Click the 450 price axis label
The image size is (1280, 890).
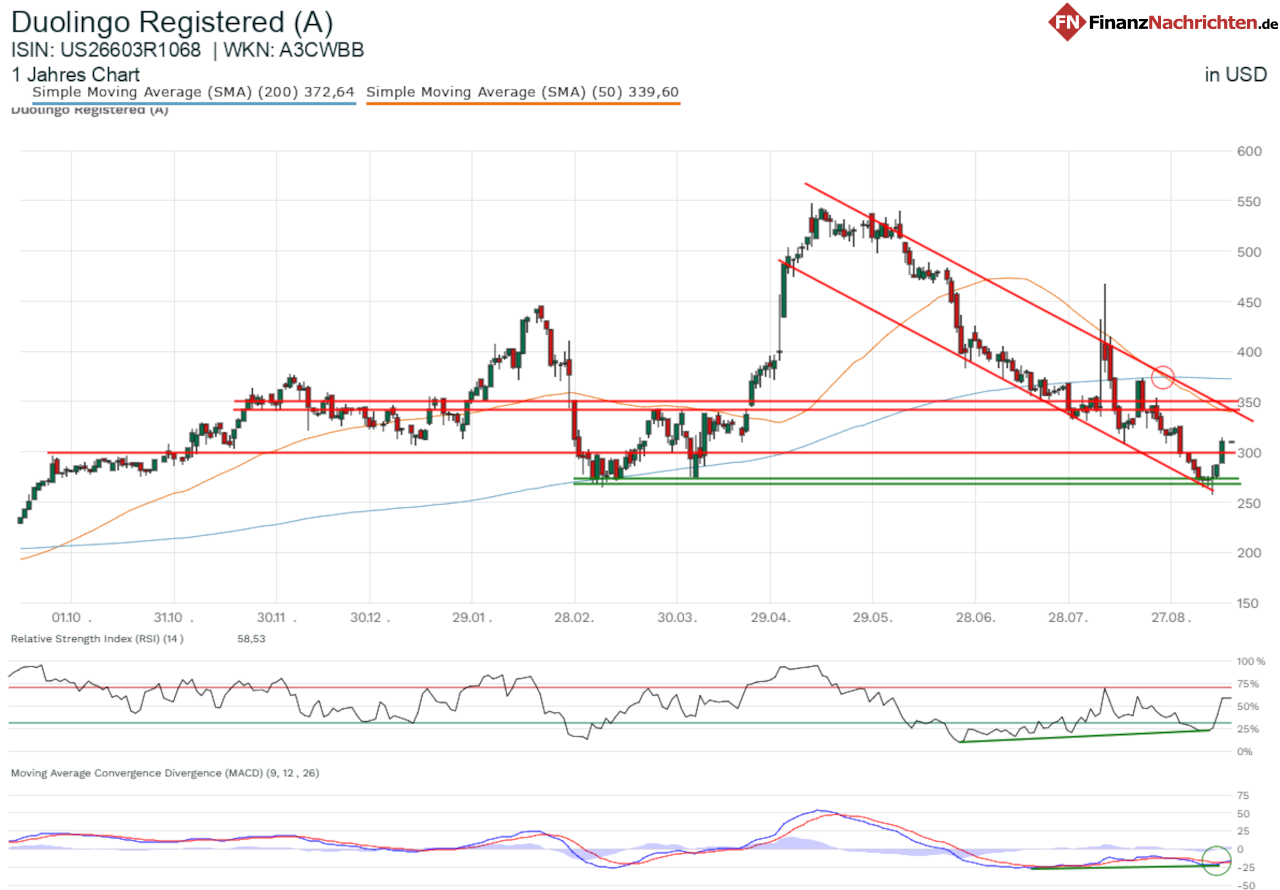1248,301
